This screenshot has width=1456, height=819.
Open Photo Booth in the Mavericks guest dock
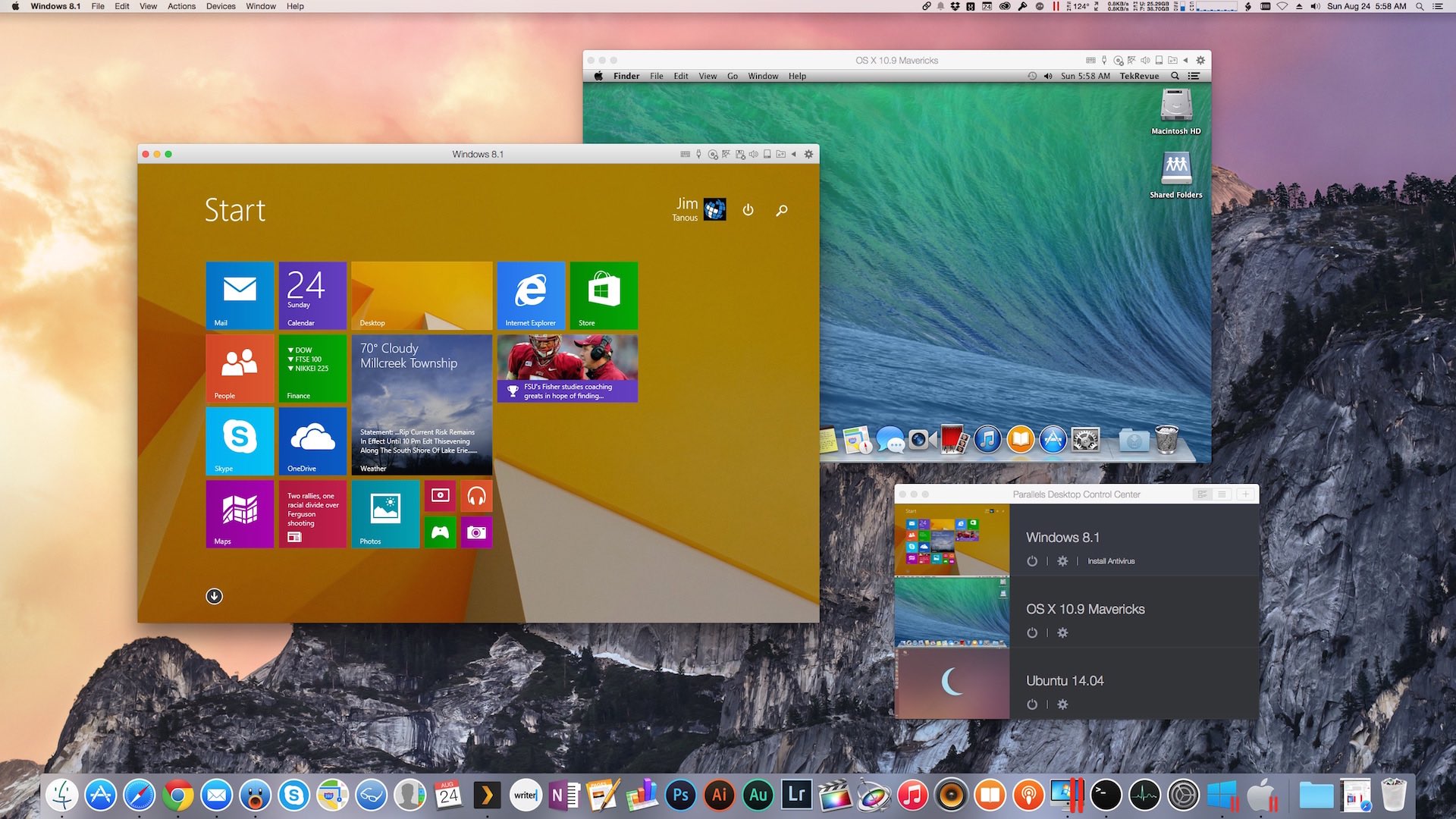coord(955,439)
